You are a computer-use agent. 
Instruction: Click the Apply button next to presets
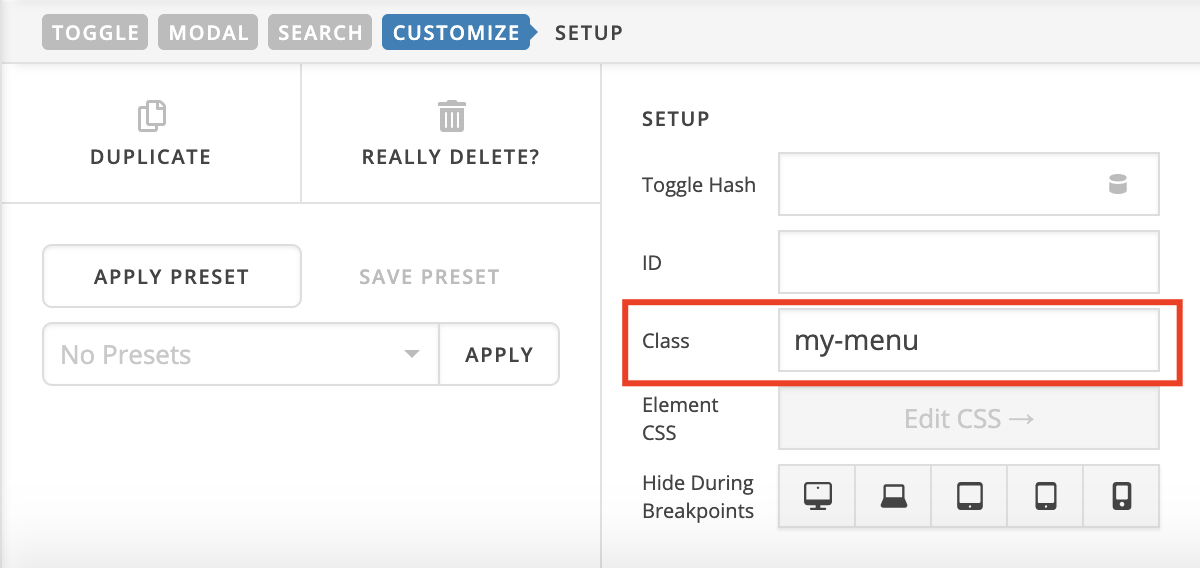(499, 354)
